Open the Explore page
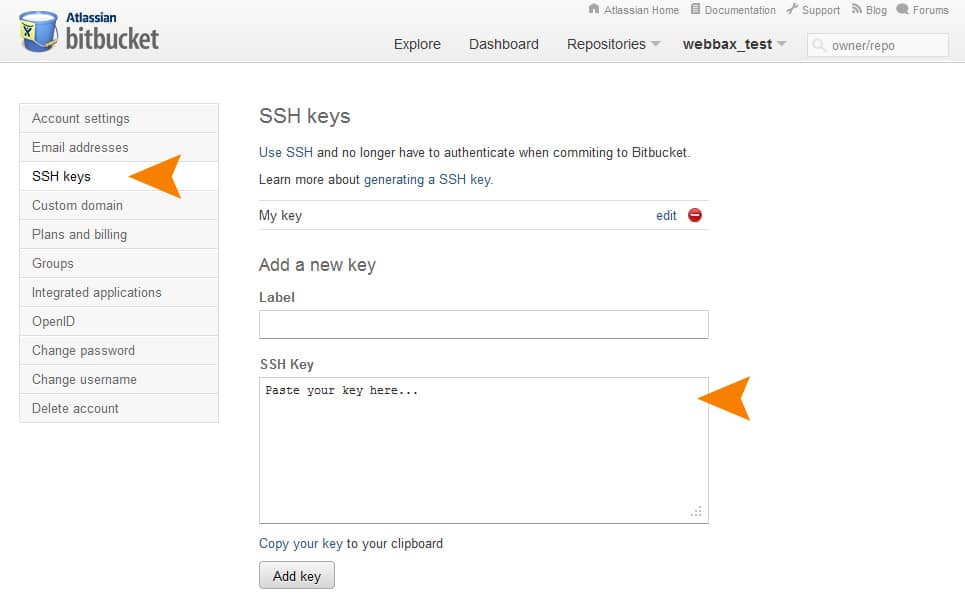The width and height of the screenshot is (965, 615). click(417, 44)
